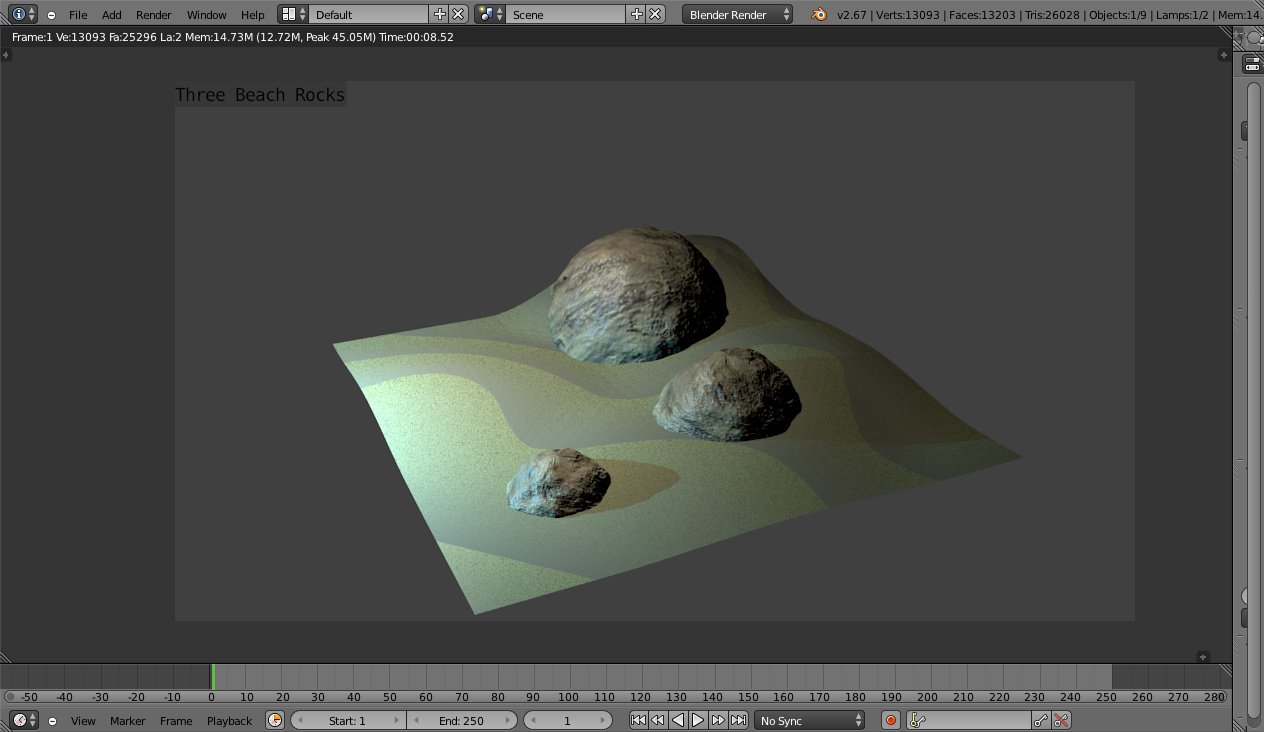Click the Blender logo icon
This screenshot has height=732, width=1264.
tap(819, 14)
